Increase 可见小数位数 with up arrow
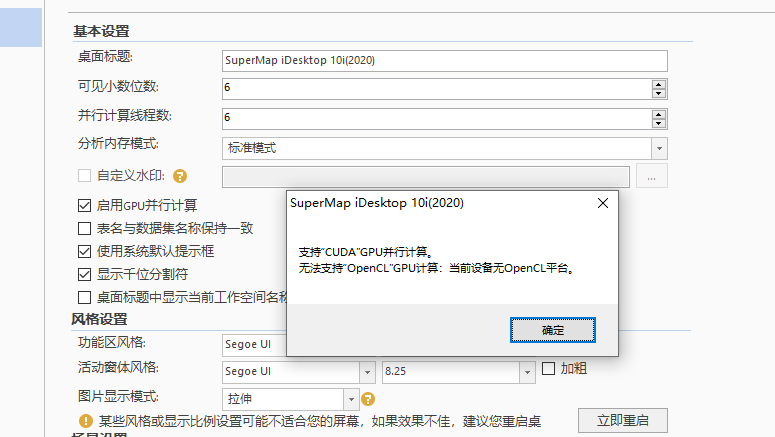Image resolution: width=775 pixels, height=437 pixels. [658, 85]
